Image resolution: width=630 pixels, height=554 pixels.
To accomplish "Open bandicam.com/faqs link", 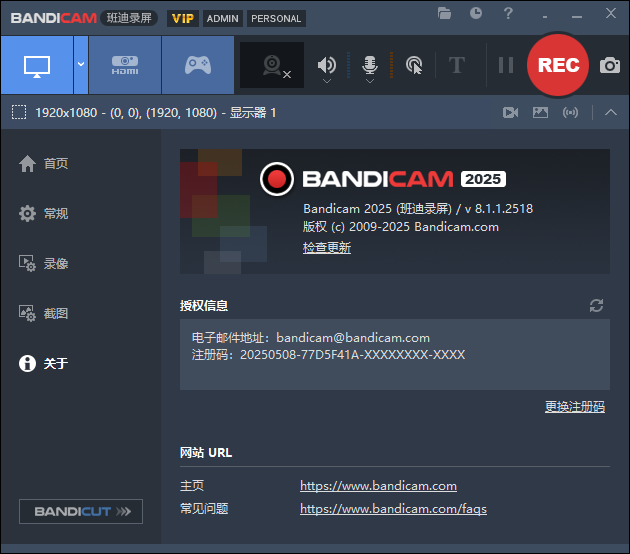I will 393,509.
